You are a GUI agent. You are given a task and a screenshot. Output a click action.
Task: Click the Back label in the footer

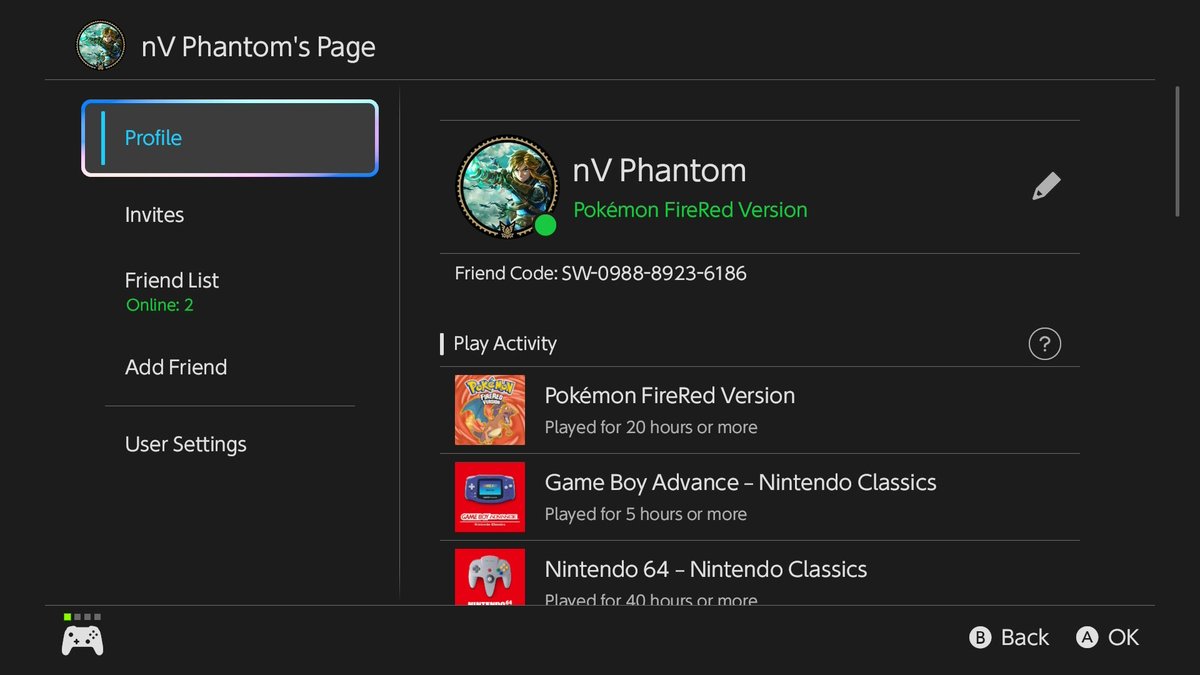coord(1025,638)
